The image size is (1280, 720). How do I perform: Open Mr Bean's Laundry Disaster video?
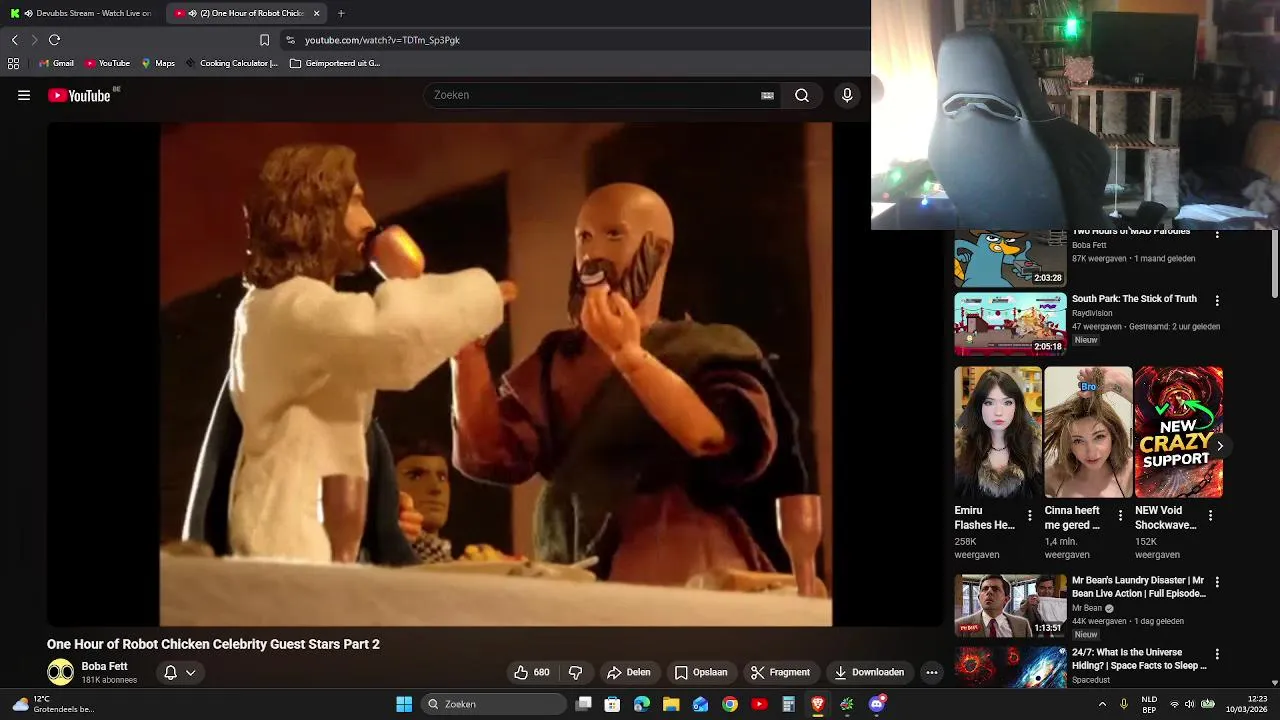pyautogui.click(x=1010, y=606)
